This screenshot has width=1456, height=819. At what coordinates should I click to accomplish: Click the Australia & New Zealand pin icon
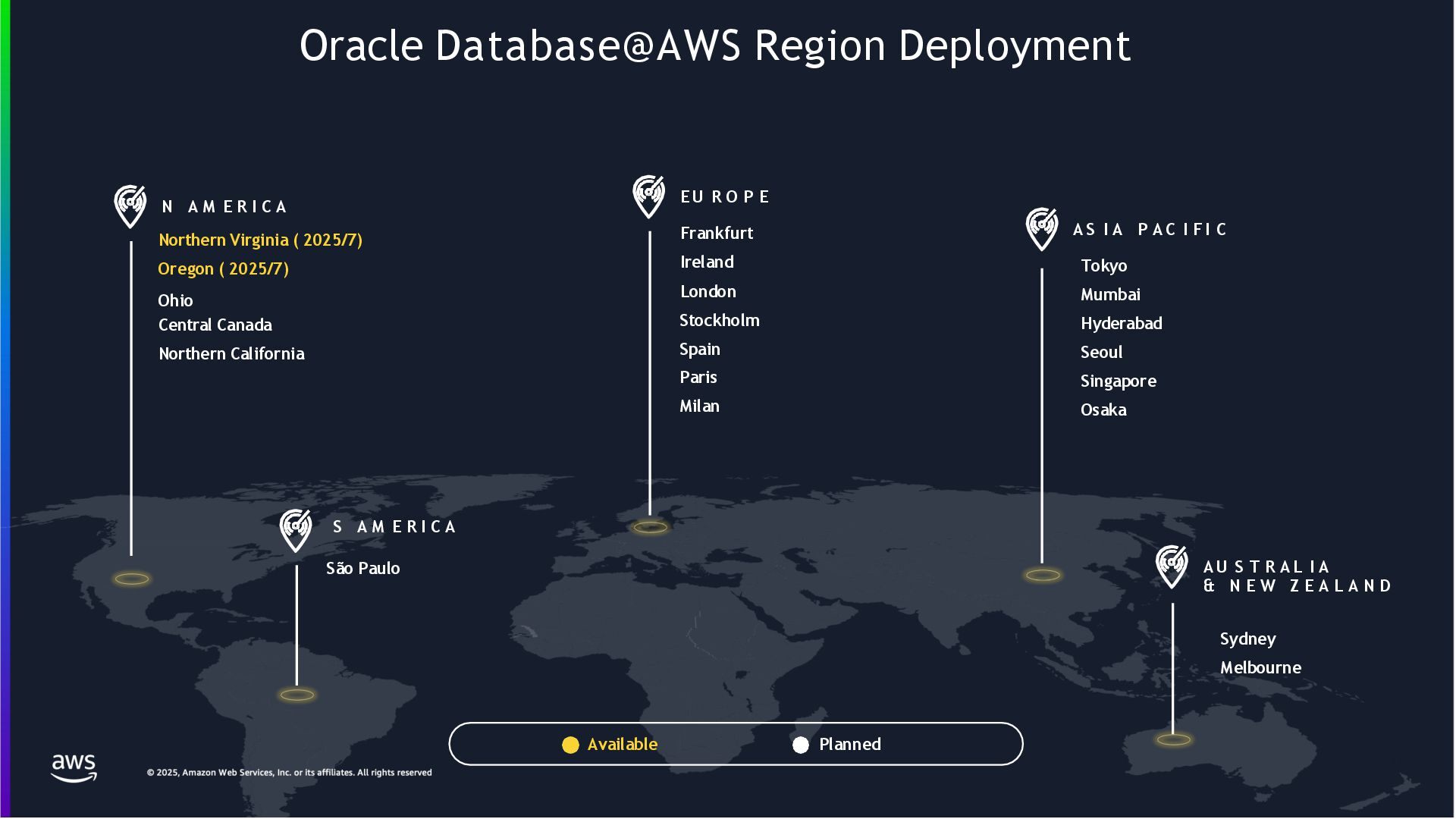click(x=1171, y=566)
